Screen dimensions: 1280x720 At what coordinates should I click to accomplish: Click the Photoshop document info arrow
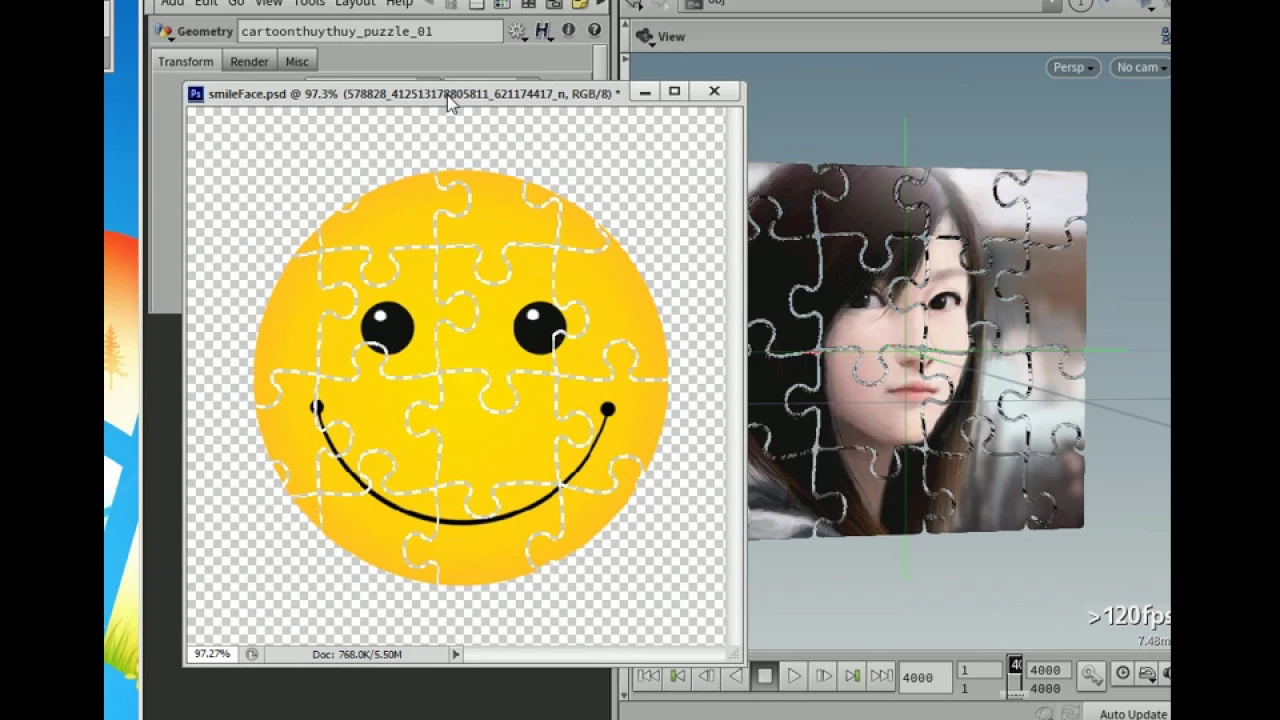(x=455, y=654)
